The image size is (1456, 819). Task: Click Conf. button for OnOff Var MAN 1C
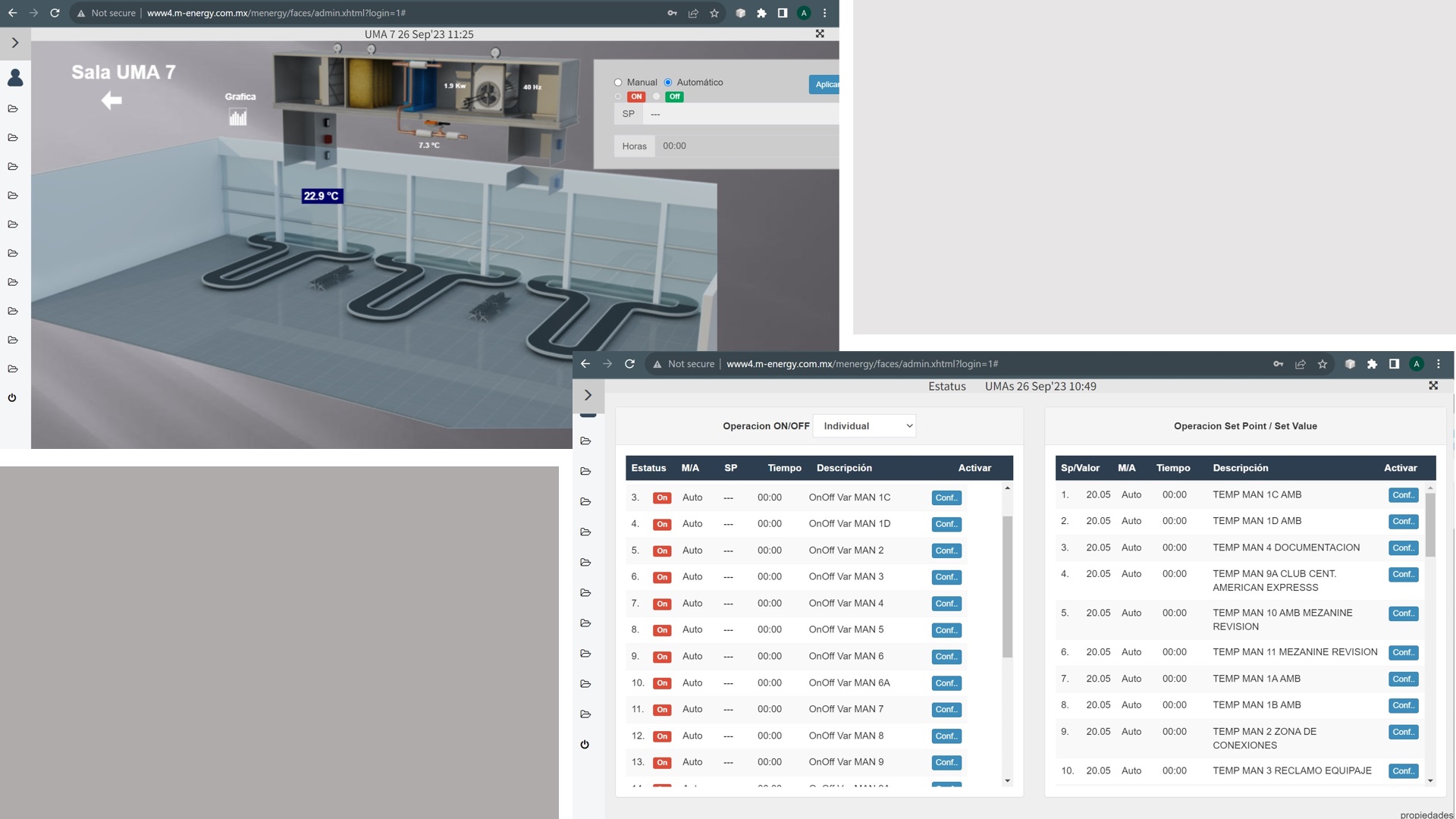click(x=946, y=498)
